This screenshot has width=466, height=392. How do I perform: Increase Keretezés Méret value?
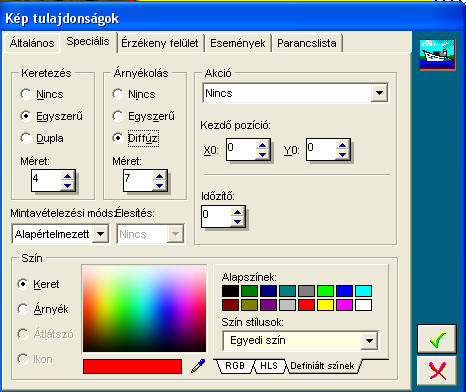click(x=68, y=176)
